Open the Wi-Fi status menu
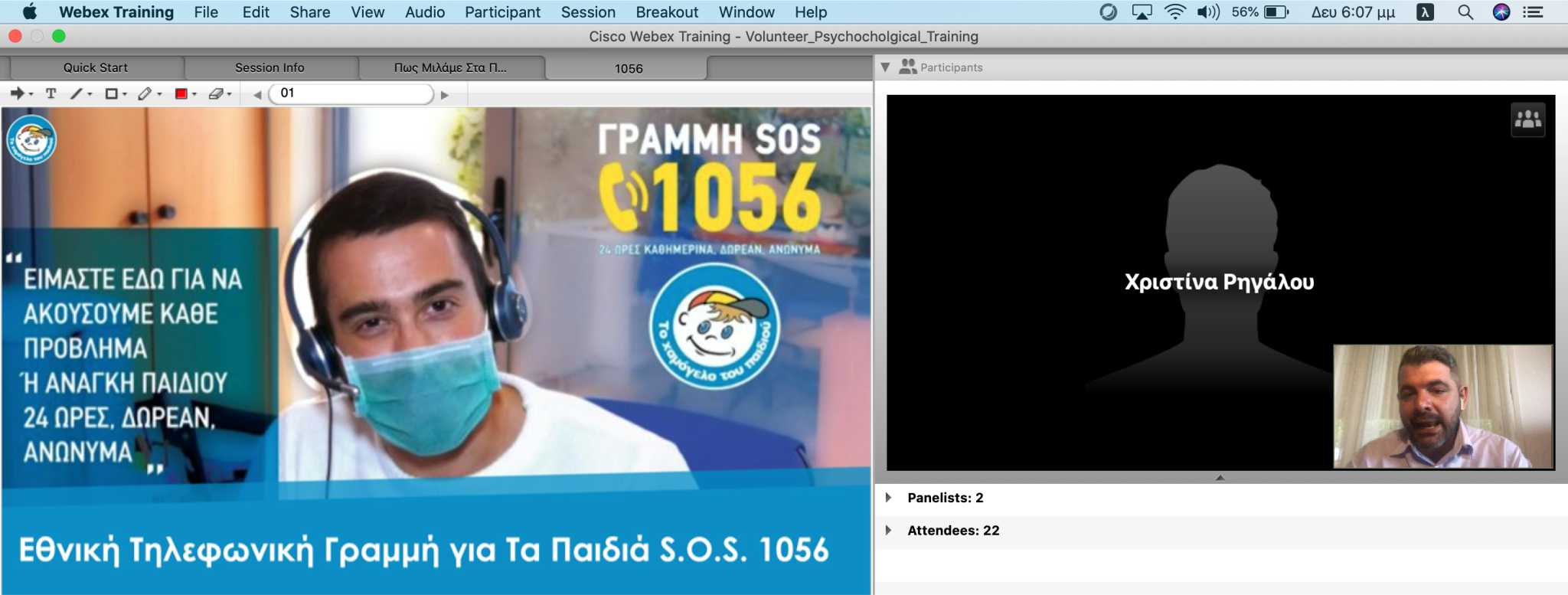The width and height of the screenshot is (1568, 595). pyautogui.click(x=1175, y=11)
